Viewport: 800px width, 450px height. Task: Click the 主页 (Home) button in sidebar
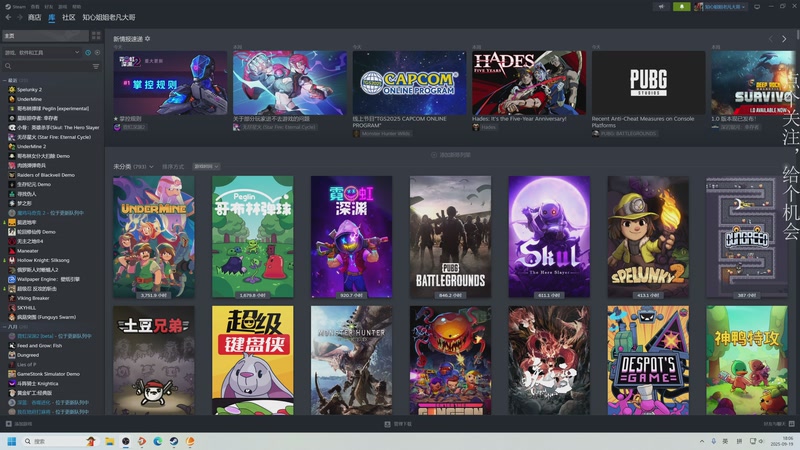pos(45,36)
